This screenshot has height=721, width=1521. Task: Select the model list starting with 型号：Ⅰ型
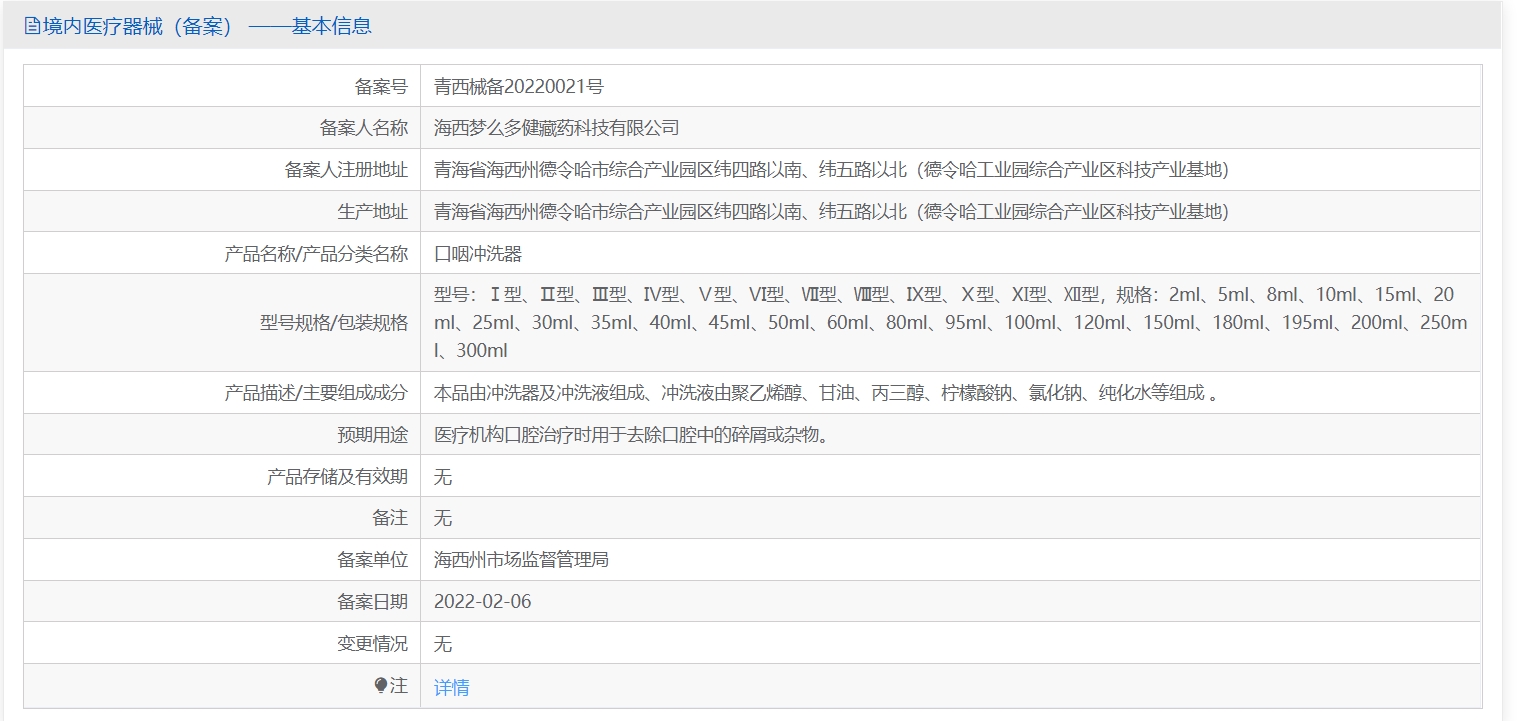click(950, 323)
